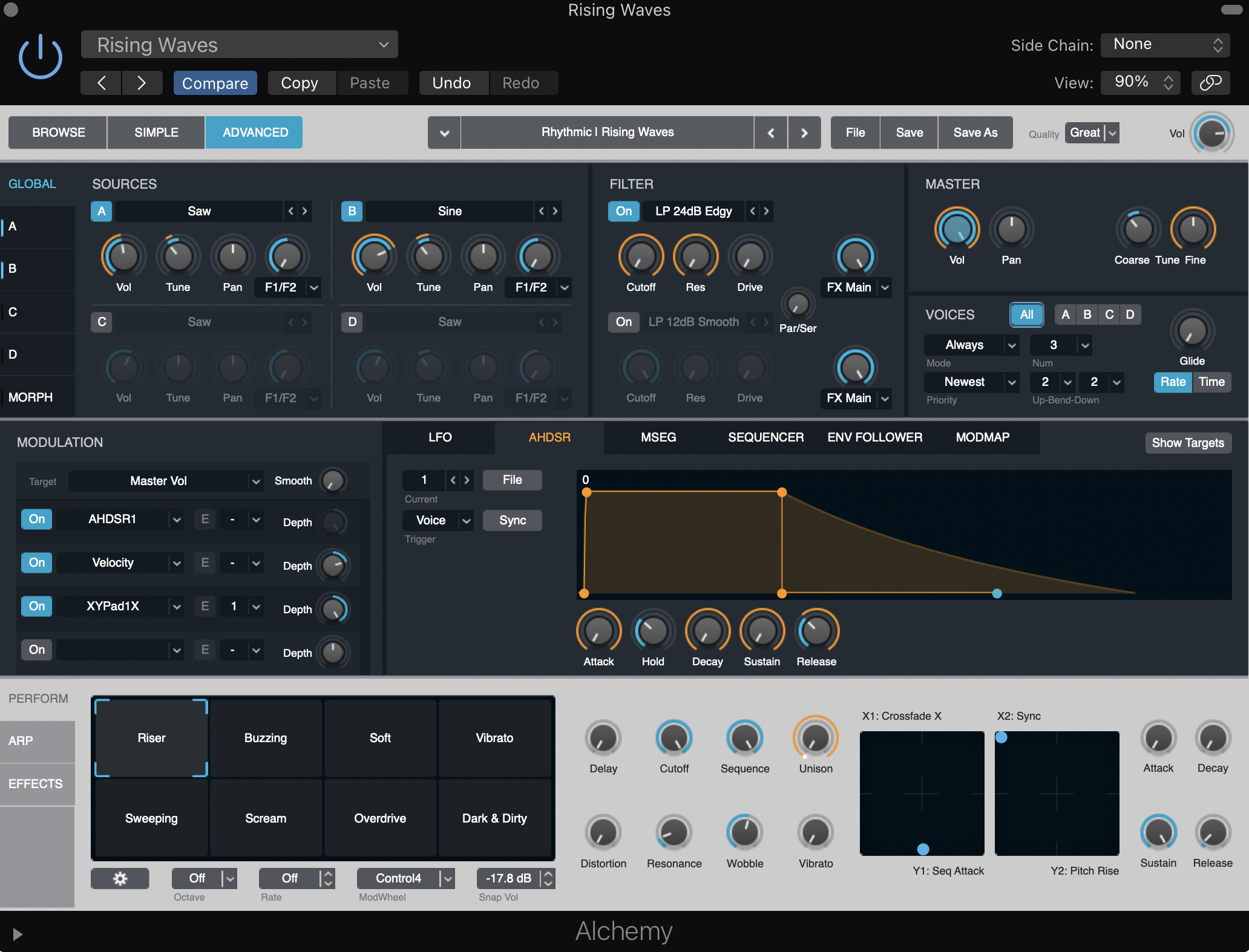Turn off the Velocity modulation slot
This screenshot has height=952, width=1249.
(36, 562)
